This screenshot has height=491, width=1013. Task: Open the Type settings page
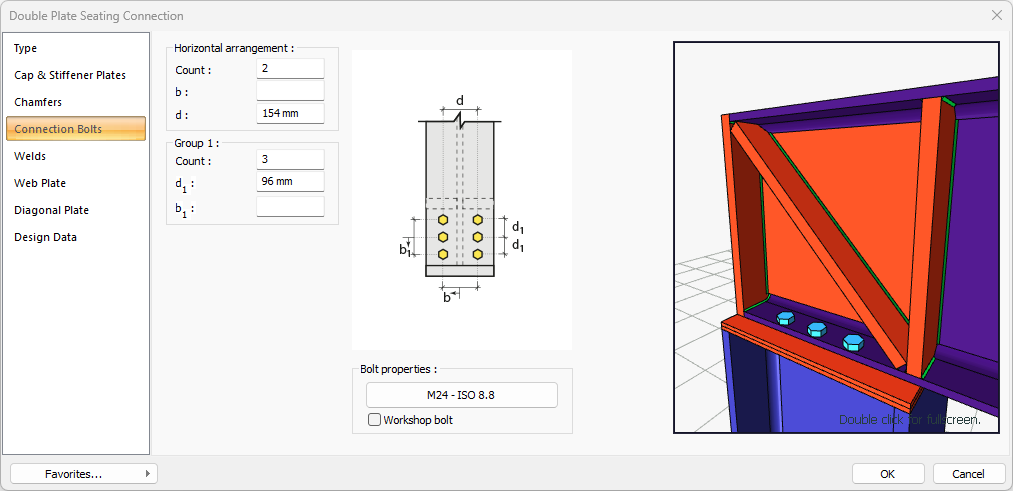26,48
